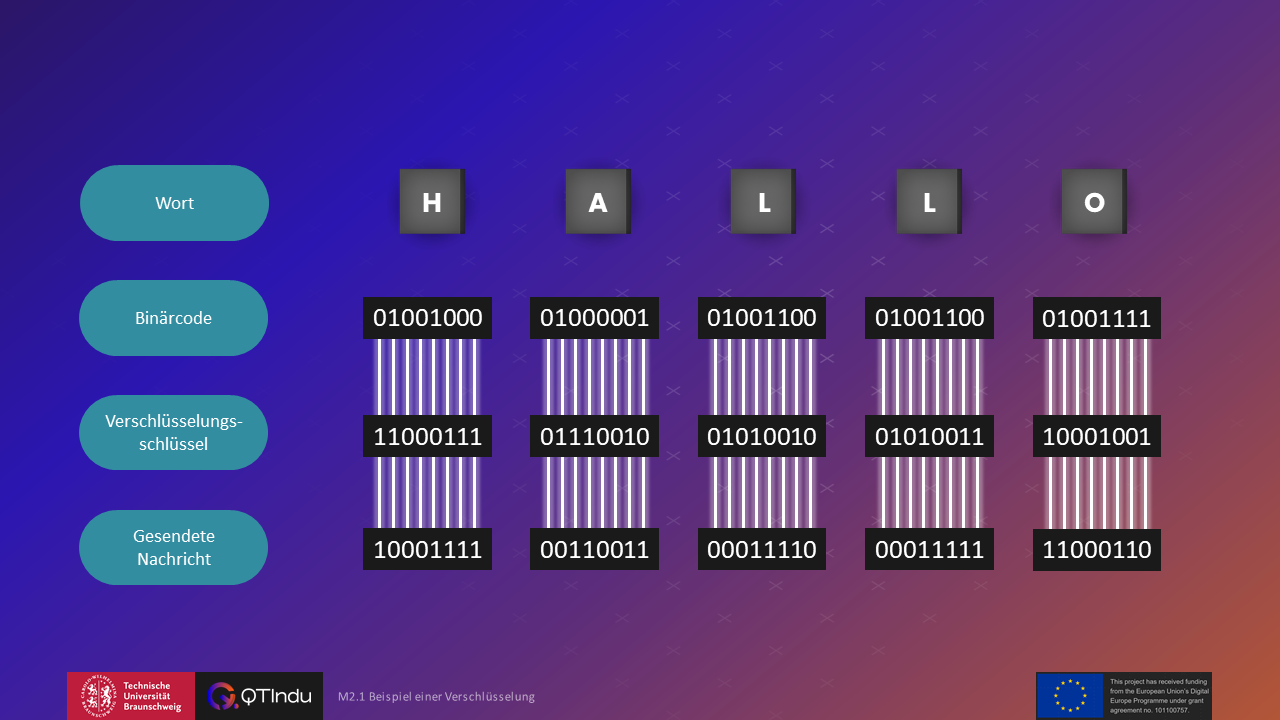Click binary code box 01001000
The width and height of the screenshot is (1280, 720).
pyautogui.click(x=427, y=318)
